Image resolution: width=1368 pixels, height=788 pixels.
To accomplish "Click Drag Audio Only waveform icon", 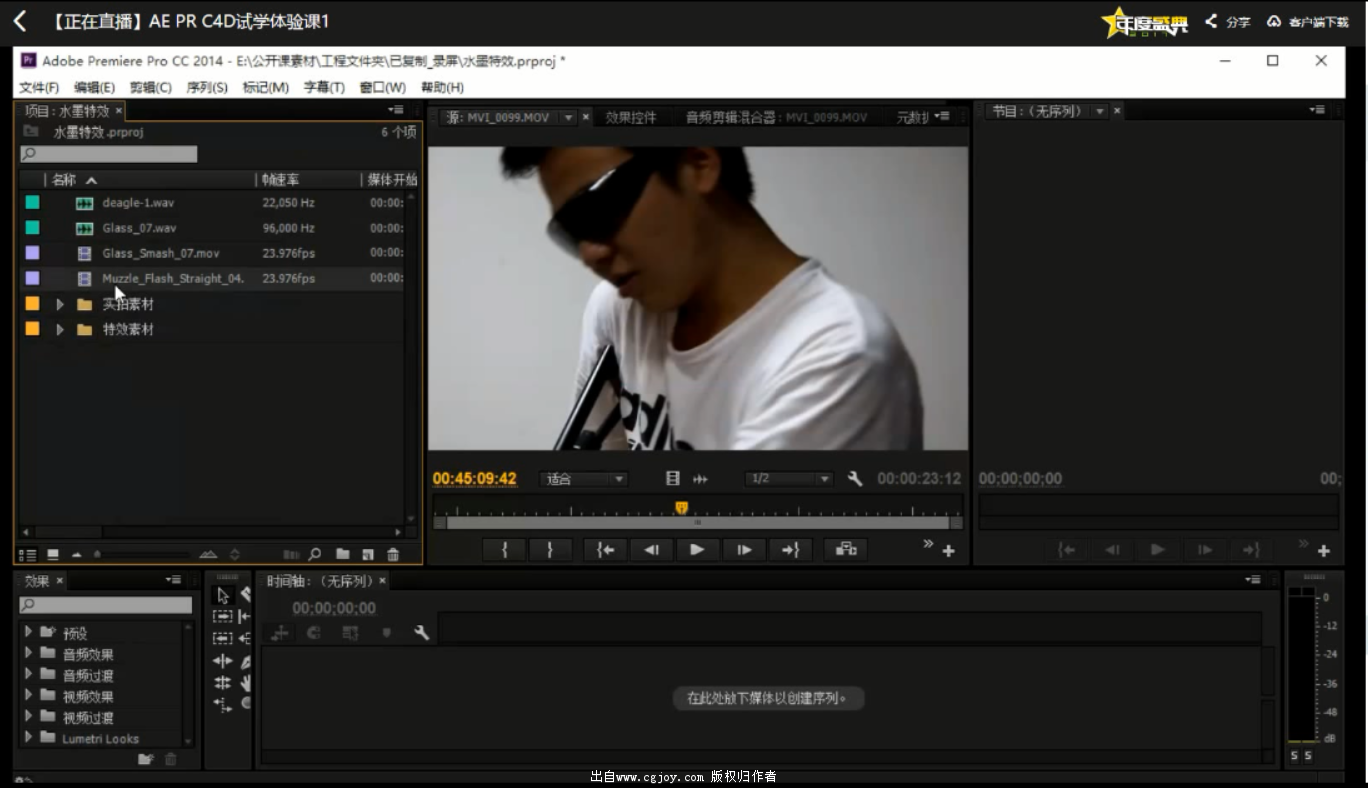I will pos(700,479).
